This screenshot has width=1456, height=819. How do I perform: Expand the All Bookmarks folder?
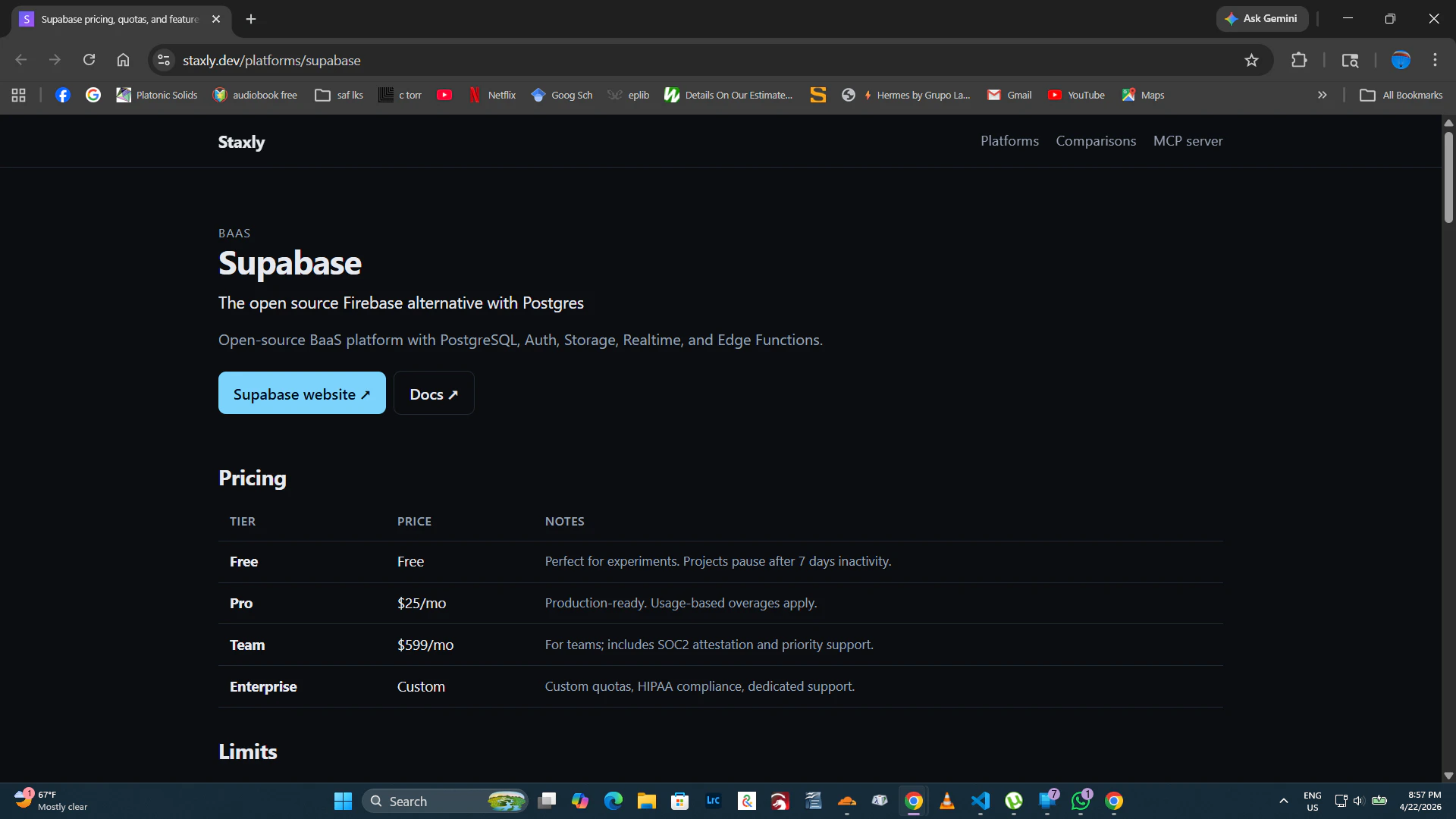click(x=1401, y=95)
